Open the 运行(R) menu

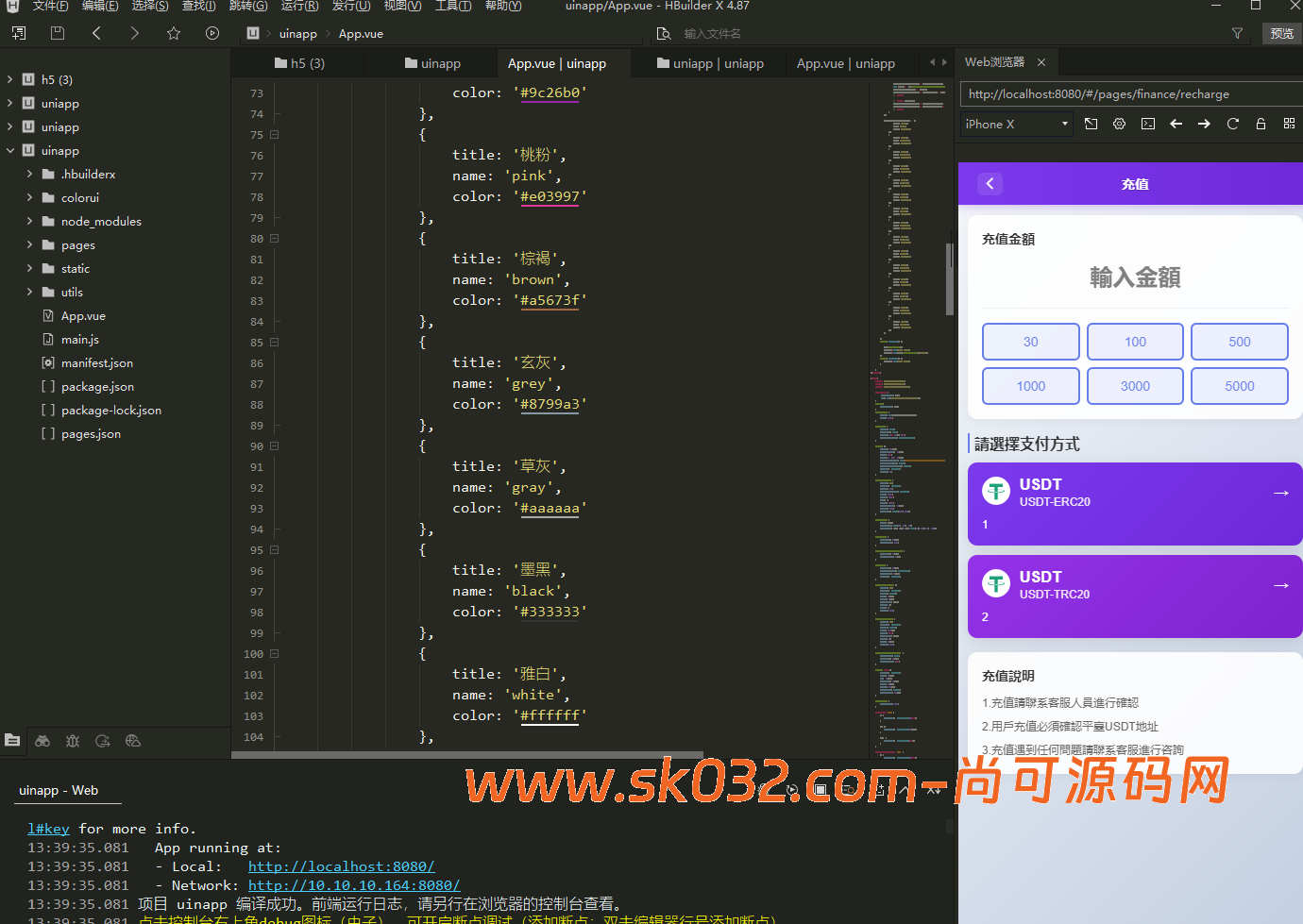tap(299, 6)
